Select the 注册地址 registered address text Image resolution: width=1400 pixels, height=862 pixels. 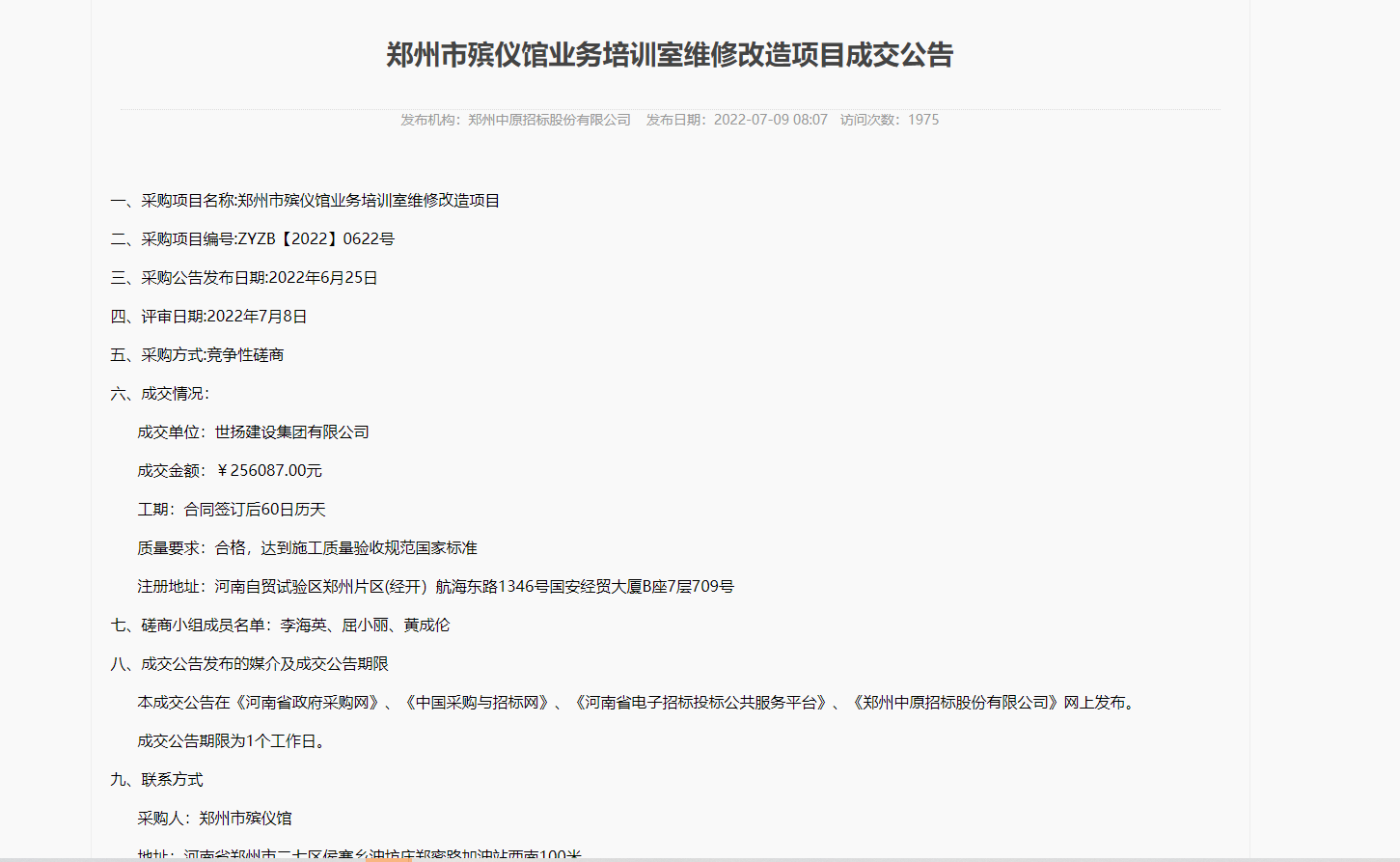click(434, 585)
